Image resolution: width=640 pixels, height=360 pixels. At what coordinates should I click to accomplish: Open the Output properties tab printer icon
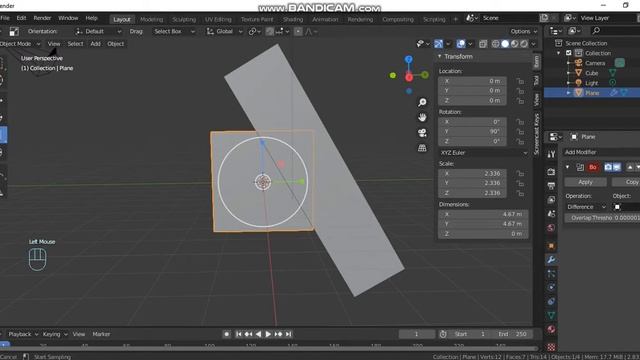551,186
